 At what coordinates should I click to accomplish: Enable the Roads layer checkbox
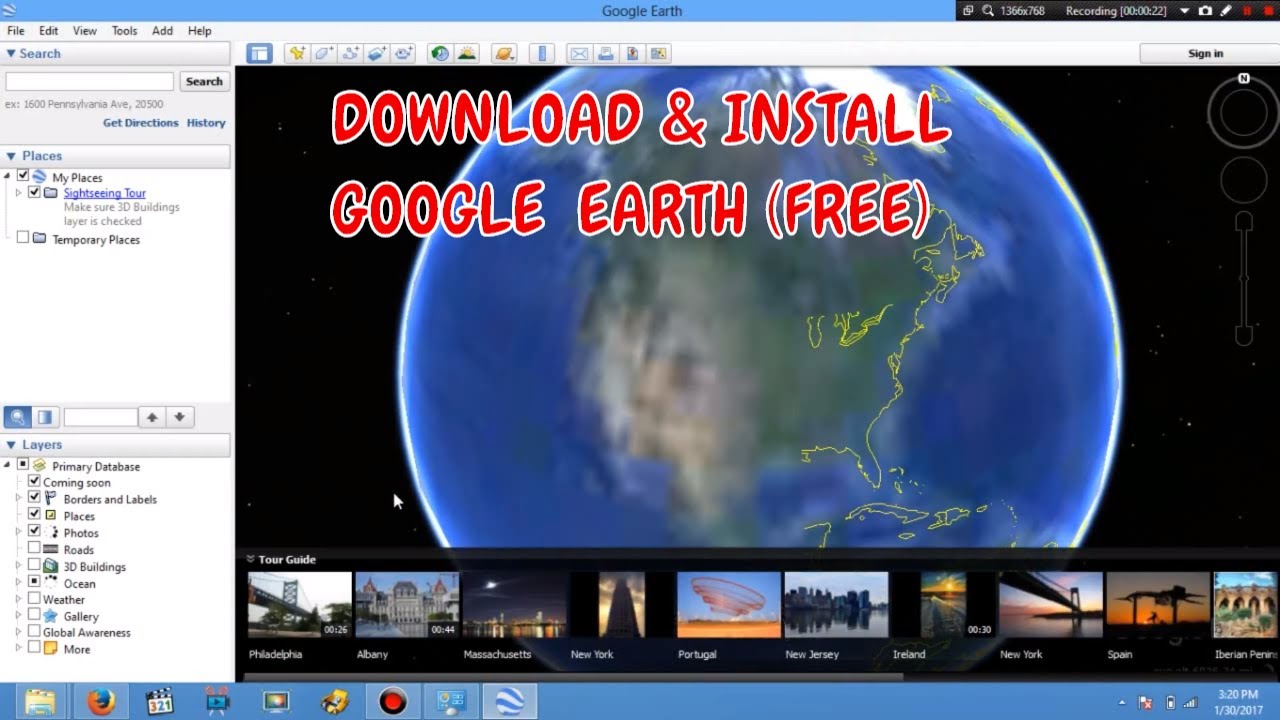pos(35,548)
